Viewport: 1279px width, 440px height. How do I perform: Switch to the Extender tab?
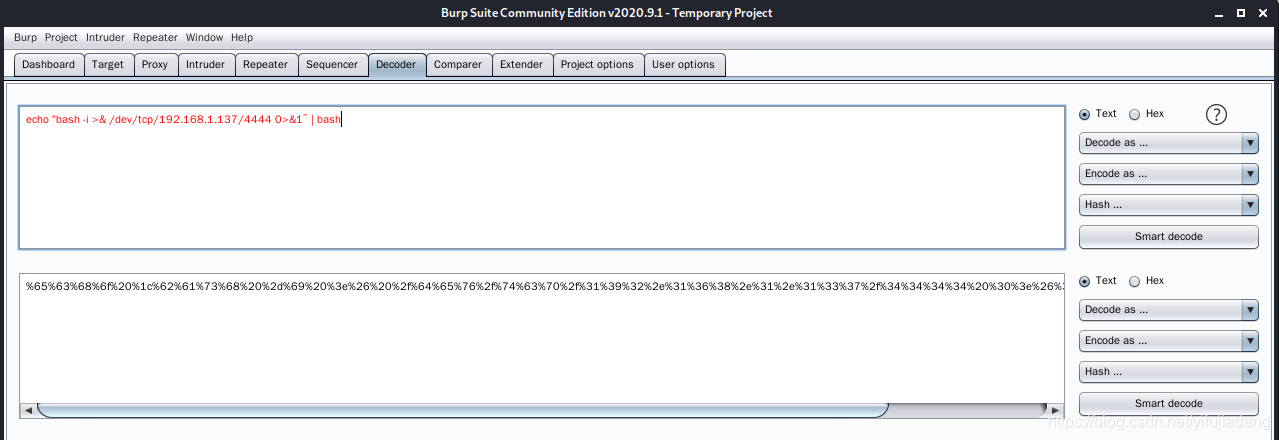pos(522,65)
